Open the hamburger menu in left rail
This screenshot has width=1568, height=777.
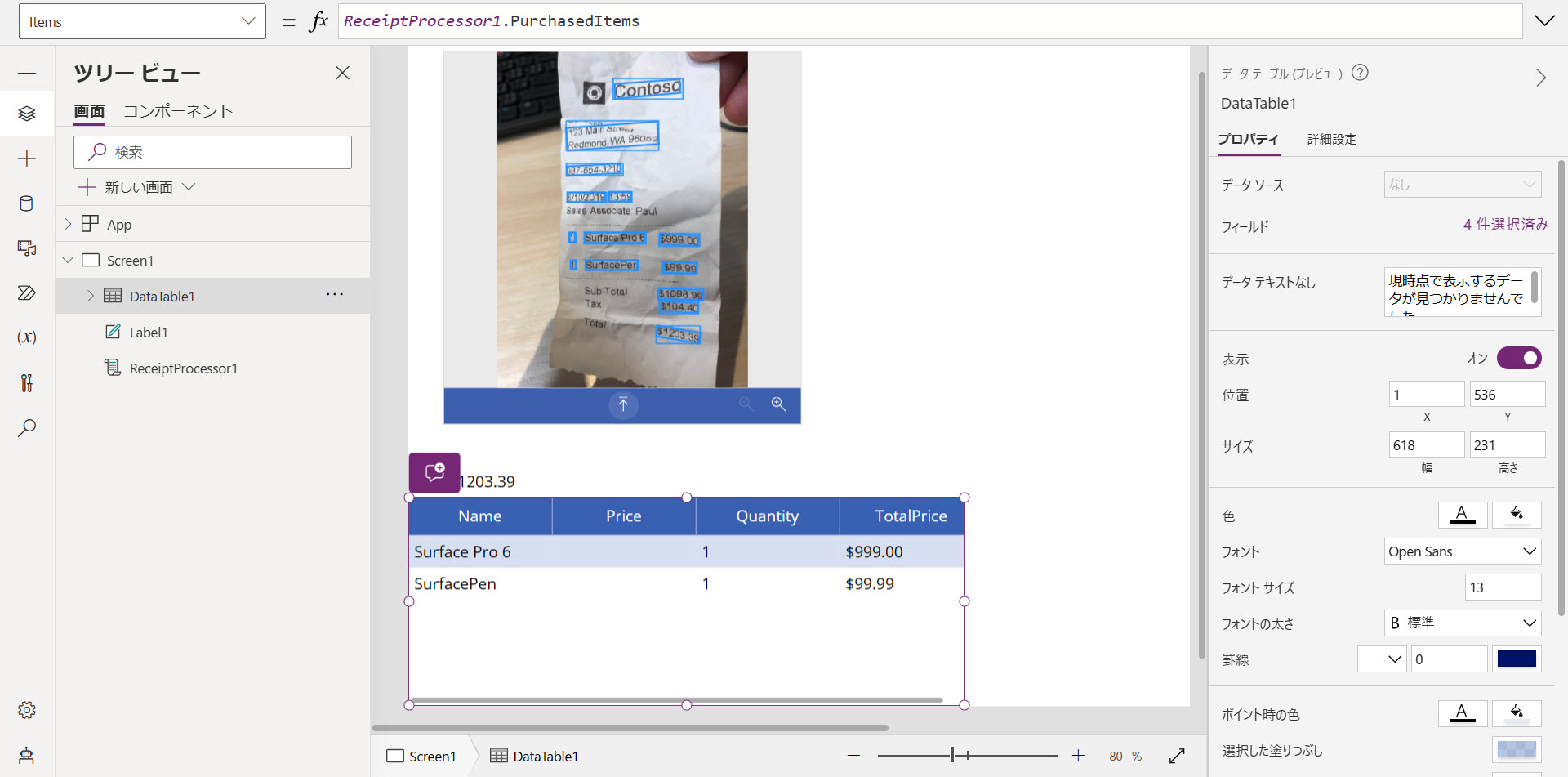pyautogui.click(x=27, y=69)
